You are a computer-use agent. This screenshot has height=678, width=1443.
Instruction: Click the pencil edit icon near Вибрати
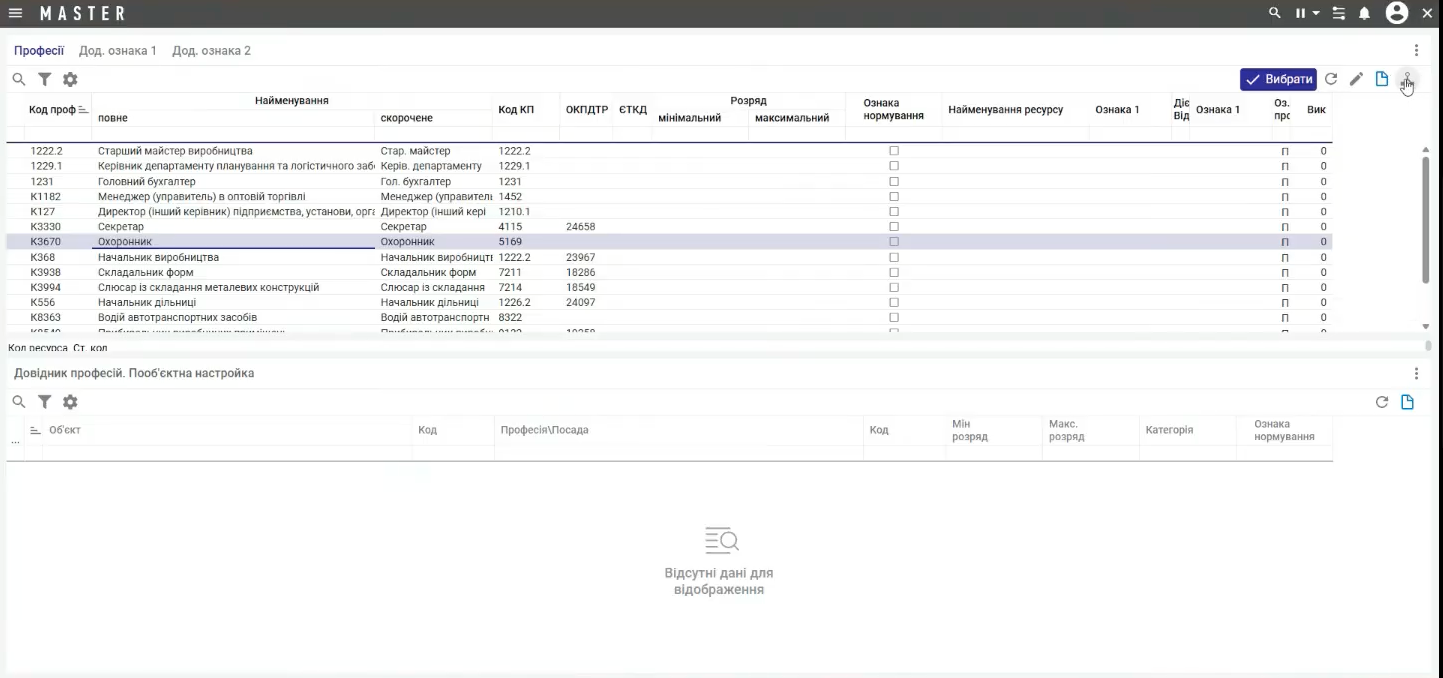1356,79
